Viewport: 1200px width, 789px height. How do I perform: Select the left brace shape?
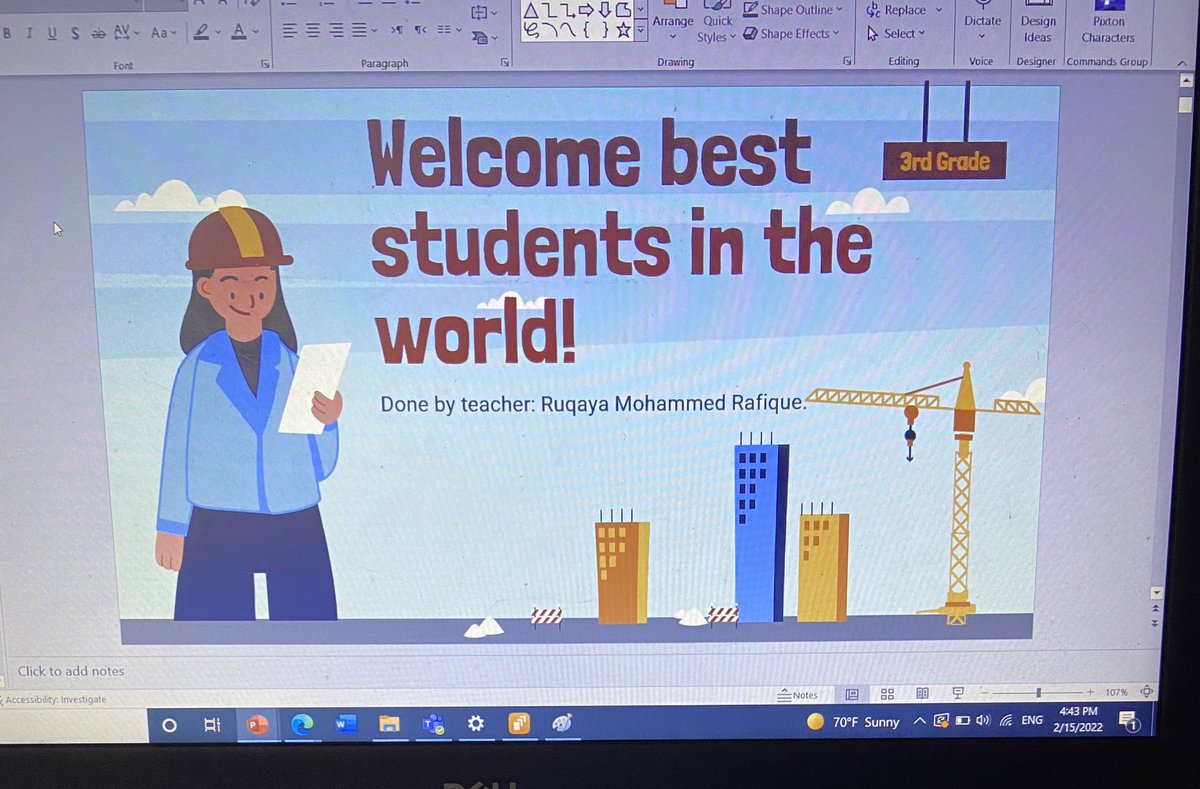pyautogui.click(x=586, y=30)
